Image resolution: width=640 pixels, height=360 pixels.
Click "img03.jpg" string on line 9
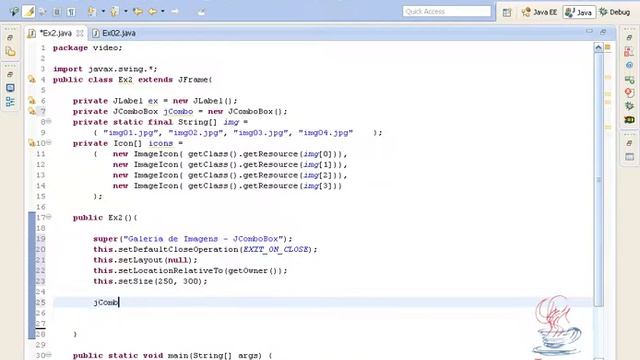coord(262,133)
